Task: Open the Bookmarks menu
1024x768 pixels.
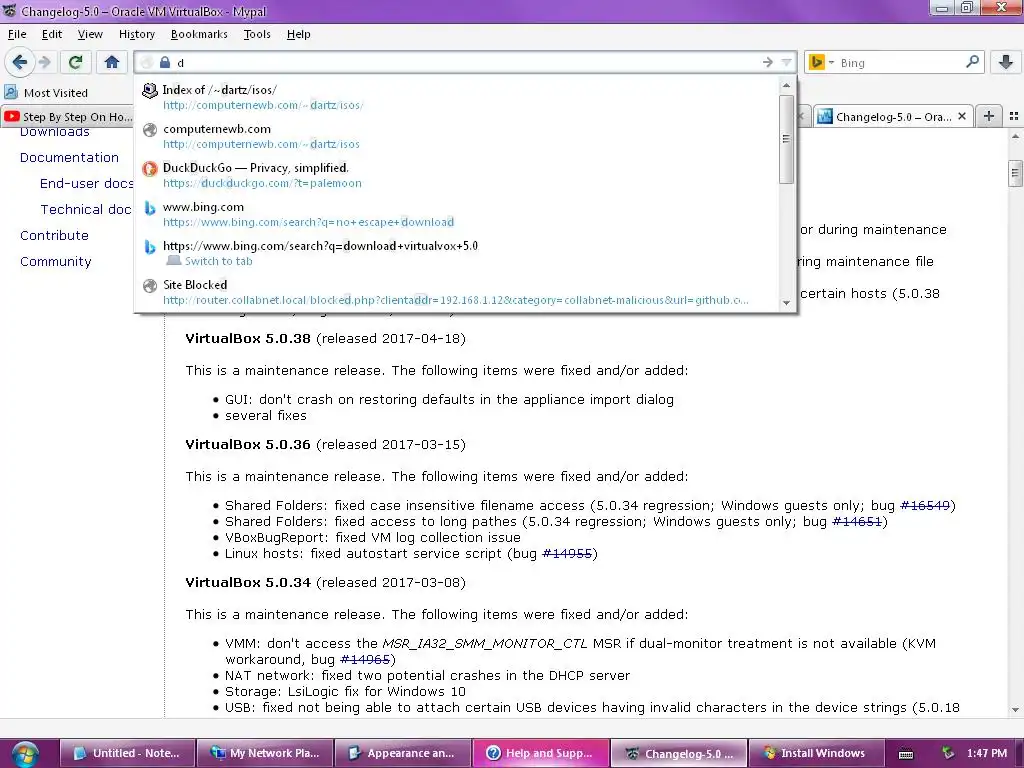Action: pos(199,34)
